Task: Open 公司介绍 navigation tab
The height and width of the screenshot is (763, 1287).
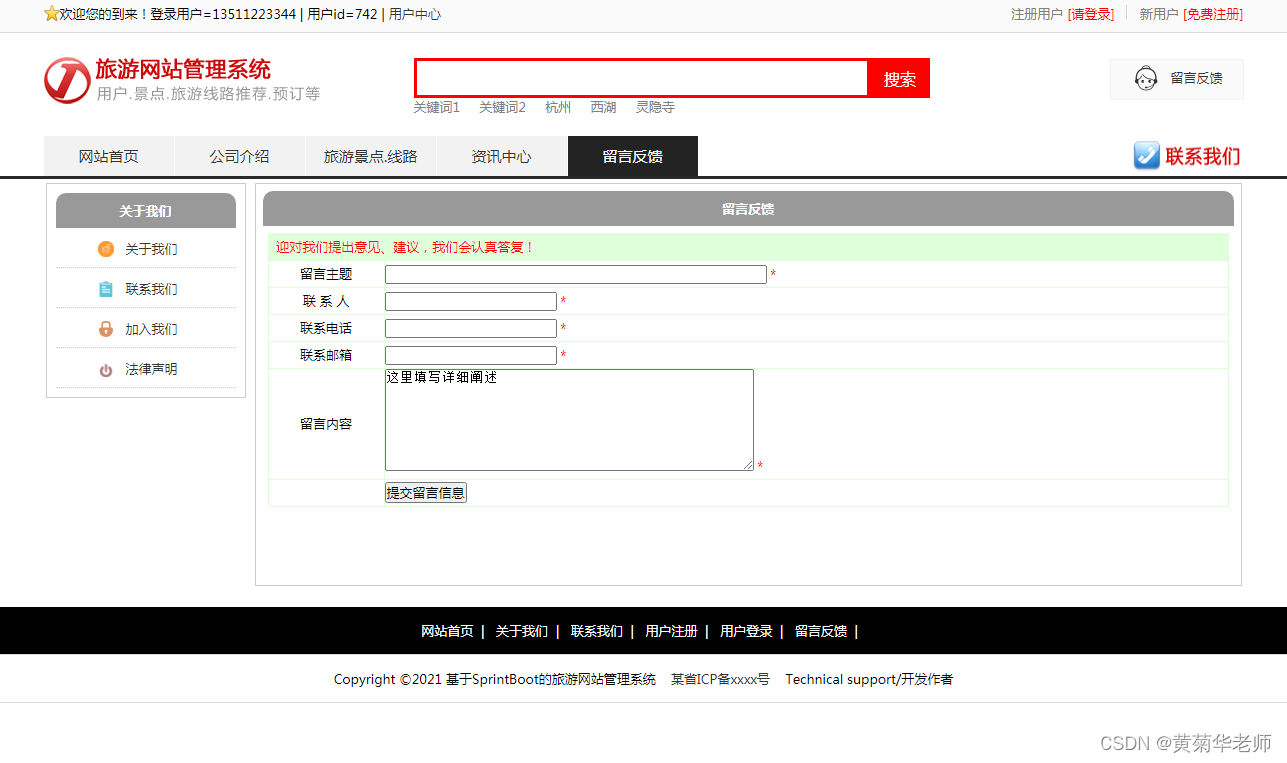Action: [x=240, y=156]
